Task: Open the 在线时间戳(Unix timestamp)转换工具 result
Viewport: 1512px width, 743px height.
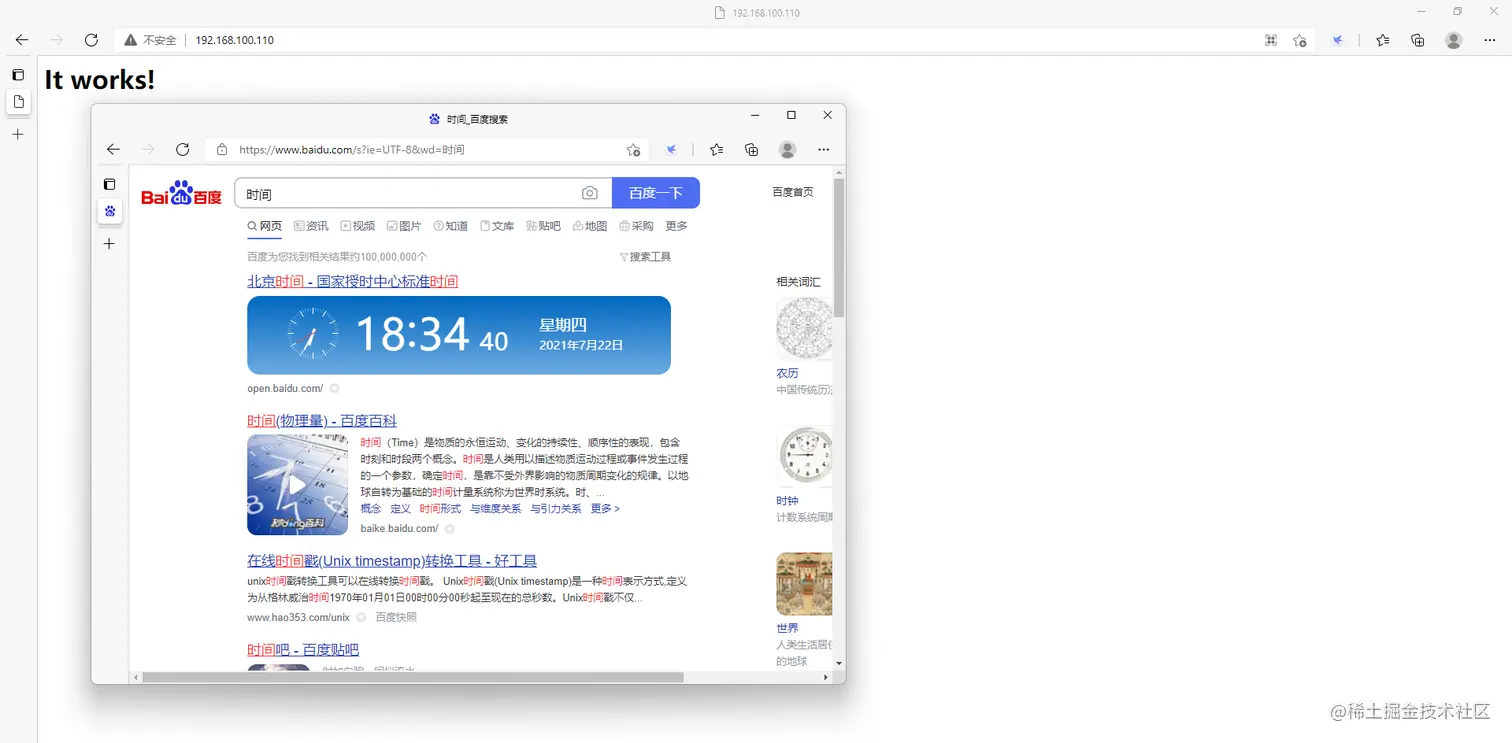Action: pos(392,561)
